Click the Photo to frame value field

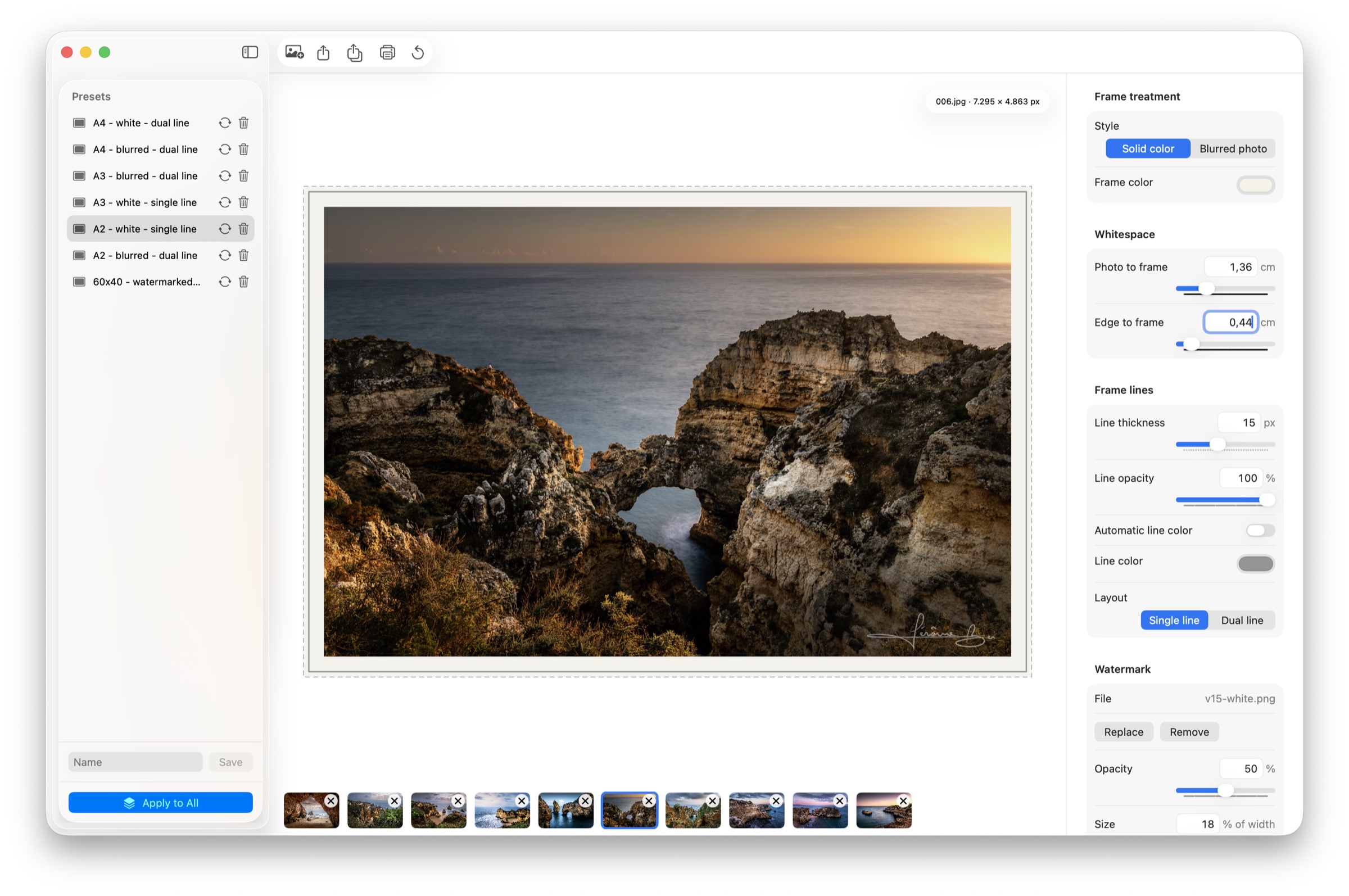pyautogui.click(x=1230, y=267)
